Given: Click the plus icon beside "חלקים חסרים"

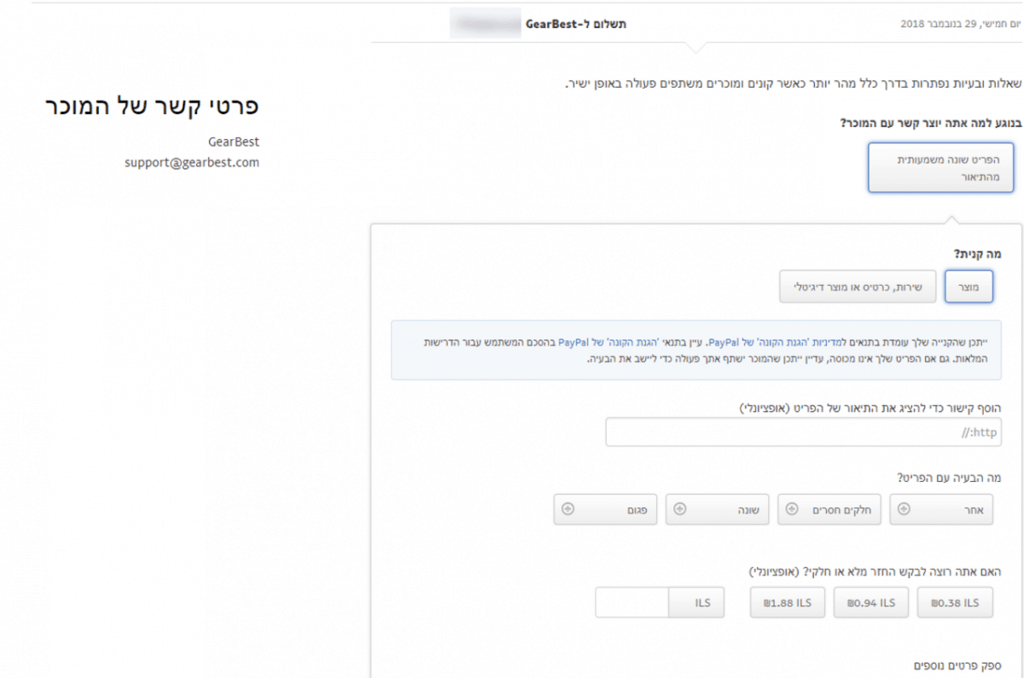Looking at the screenshot, I should point(793,509).
